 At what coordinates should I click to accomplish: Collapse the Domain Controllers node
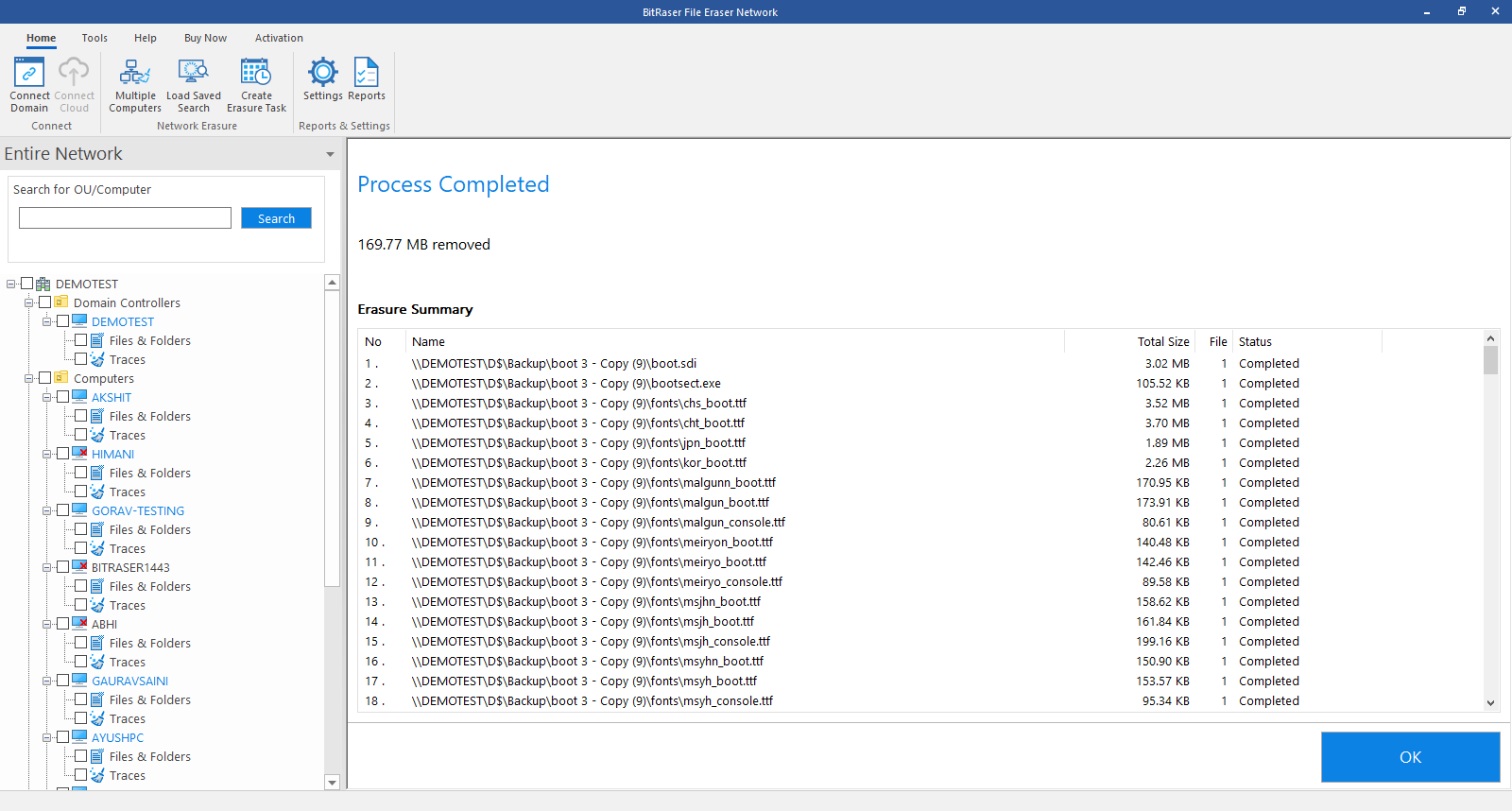click(x=29, y=302)
